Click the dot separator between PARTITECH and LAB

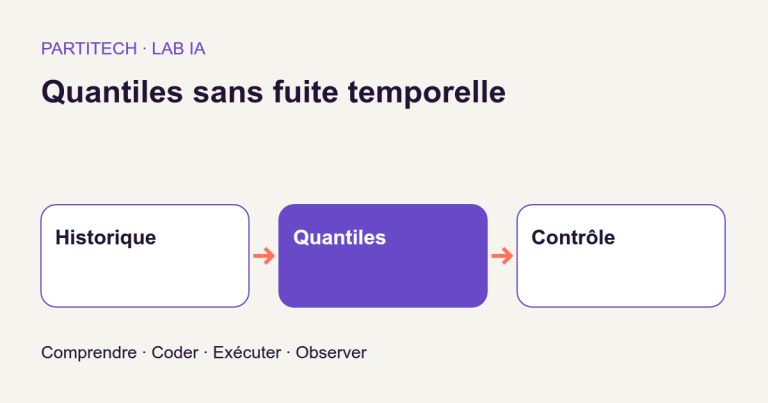point(144,49)
